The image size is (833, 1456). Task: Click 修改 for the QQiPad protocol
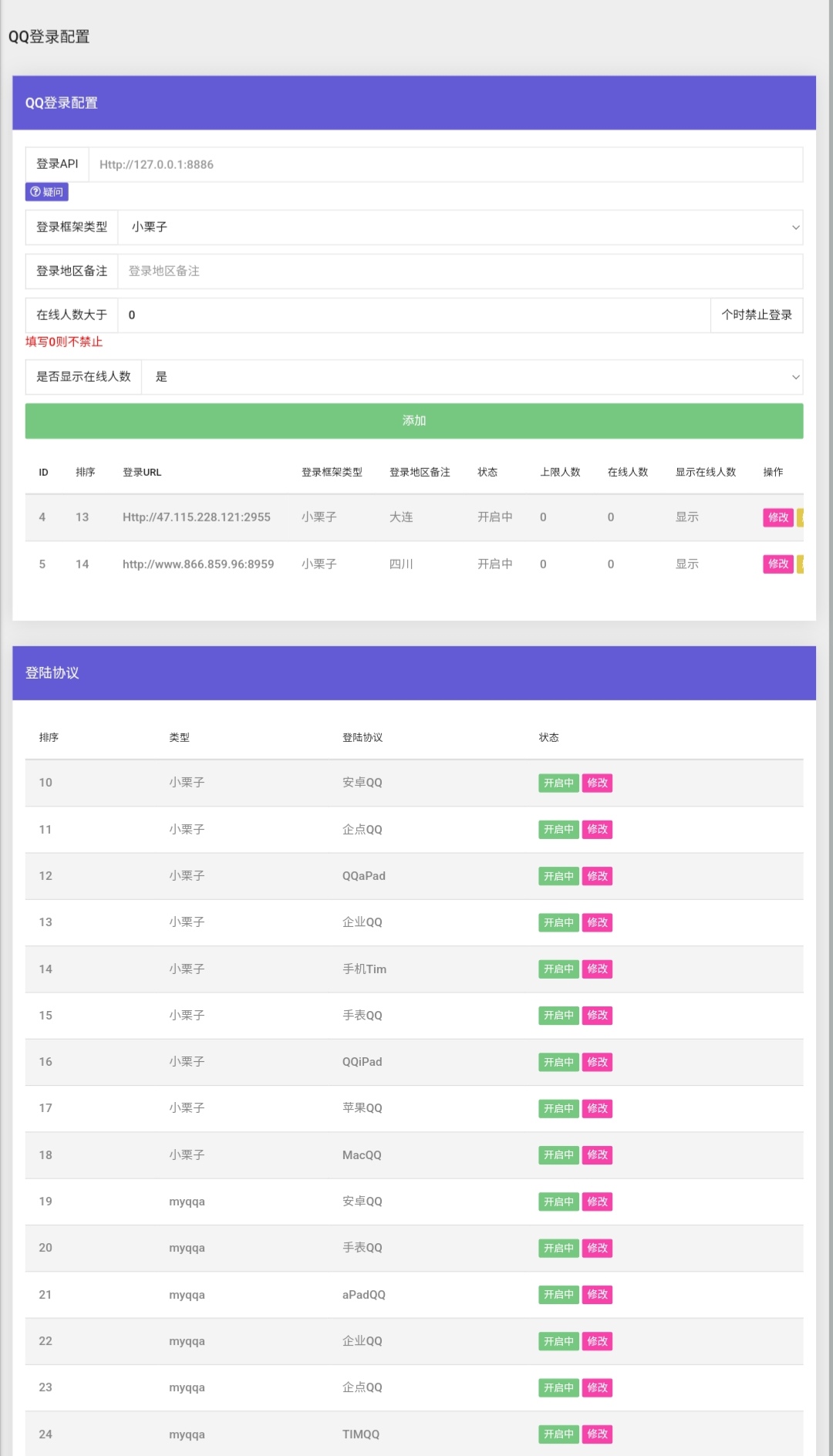[x=597, y=1062]
